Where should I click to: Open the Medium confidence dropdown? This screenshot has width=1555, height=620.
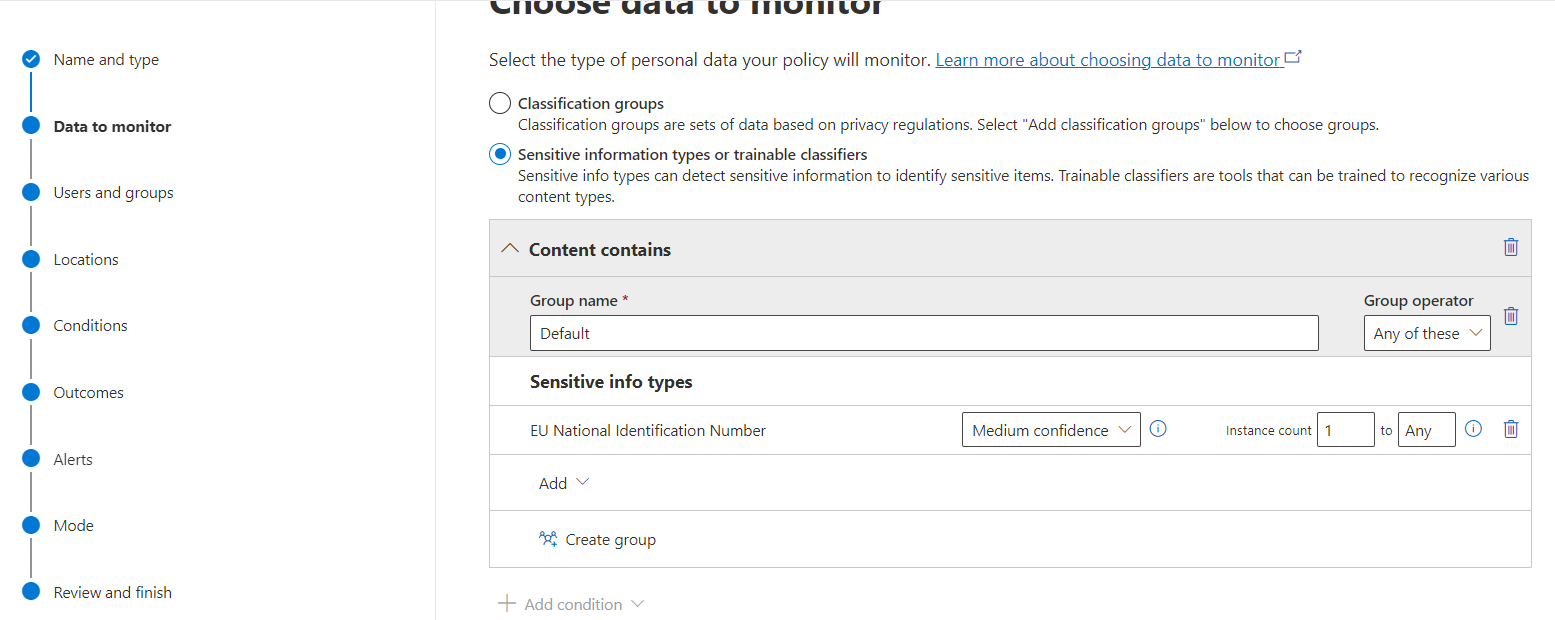(x=1050, y=430)
